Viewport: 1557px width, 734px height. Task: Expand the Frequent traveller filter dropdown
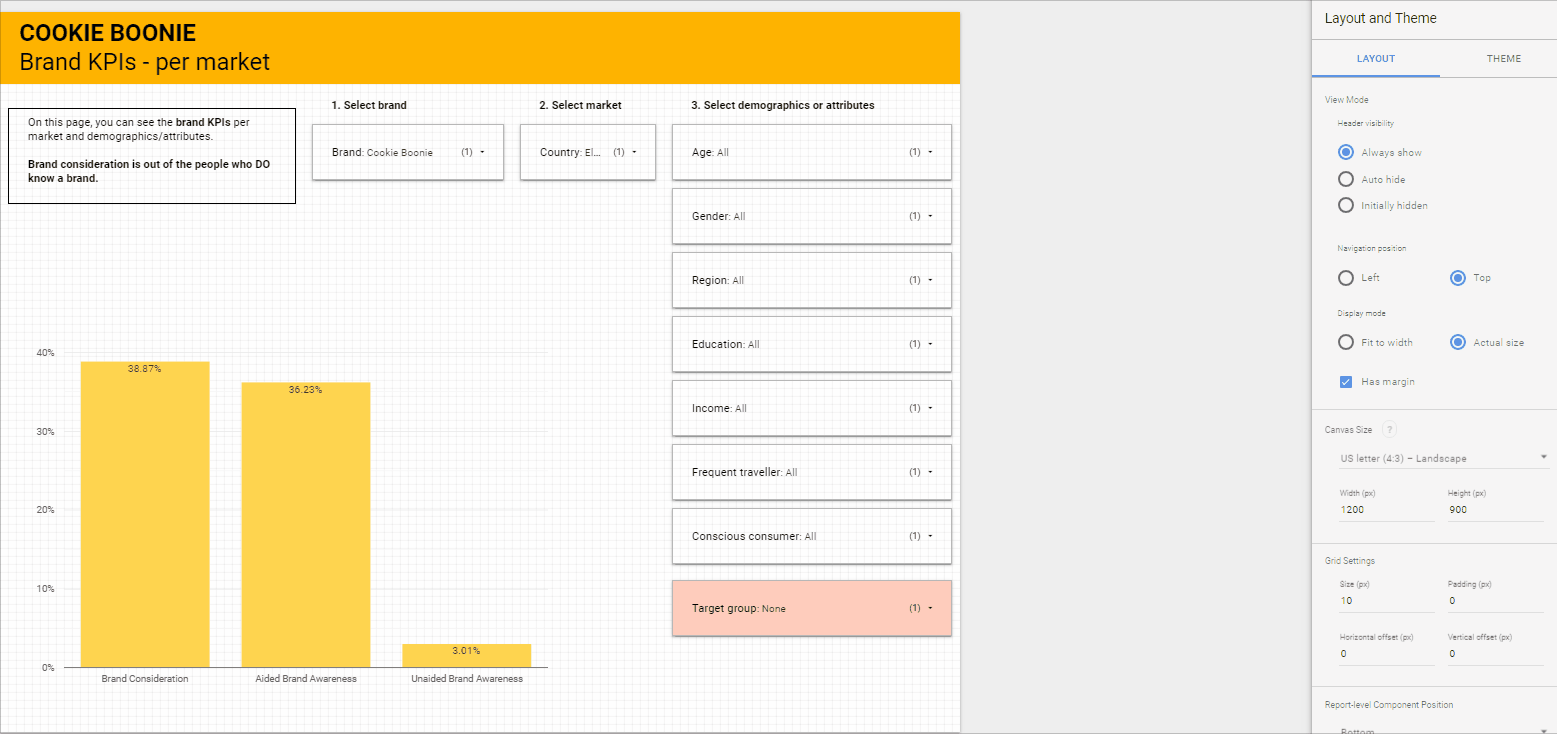(x=812, y=472)
